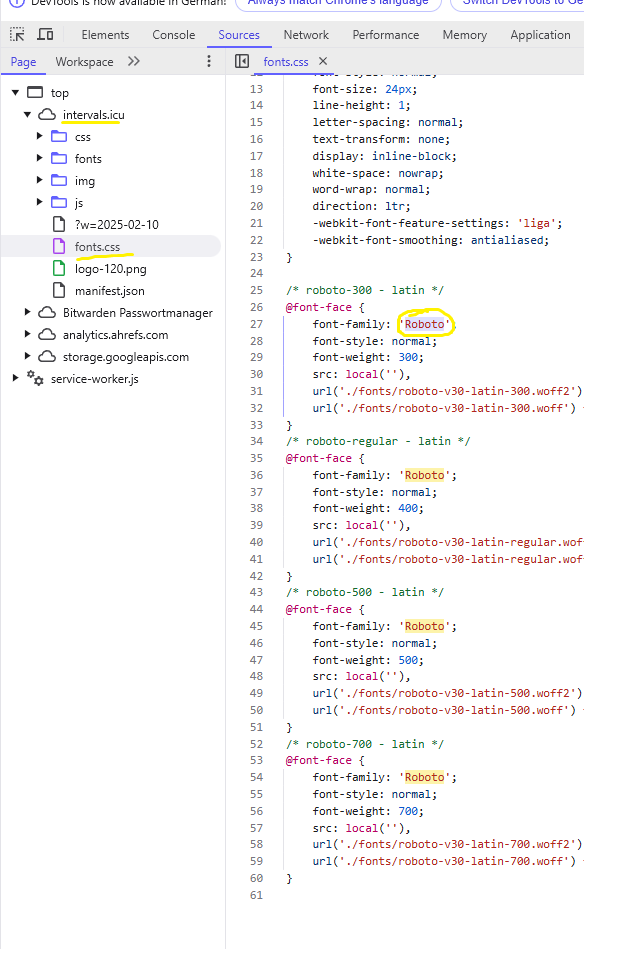This screenshot has height=953, width=631.
Task: Click line number 27 in gutter
Action: pos(257,324)
